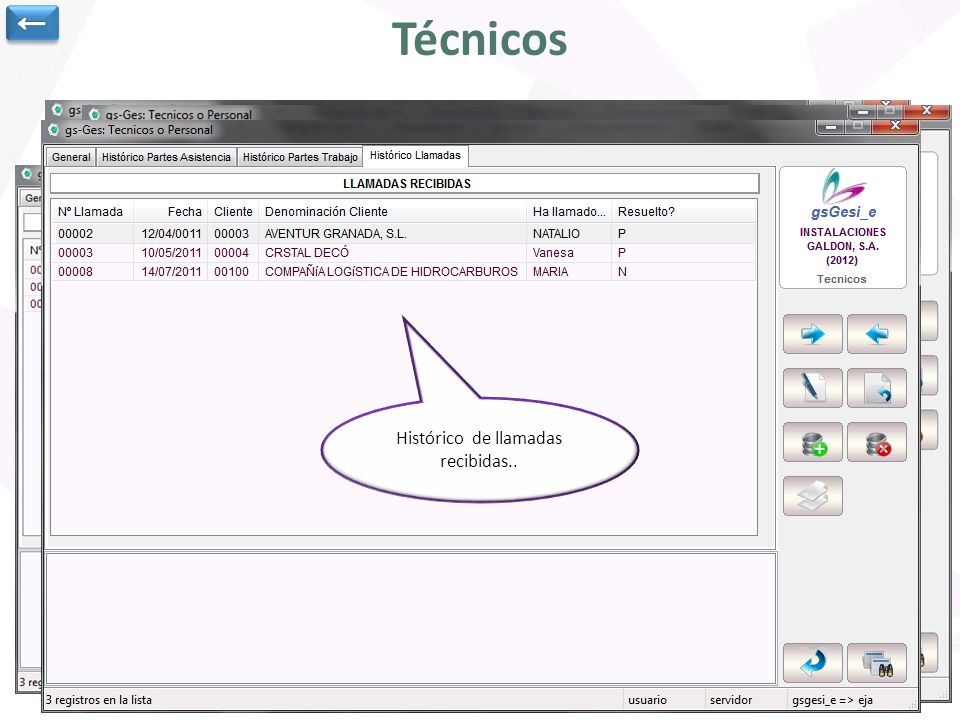This screenshot has width=960, height=720.
Task: Select the Histórico Llamadas tab
Action: click(x=415, y=156)
